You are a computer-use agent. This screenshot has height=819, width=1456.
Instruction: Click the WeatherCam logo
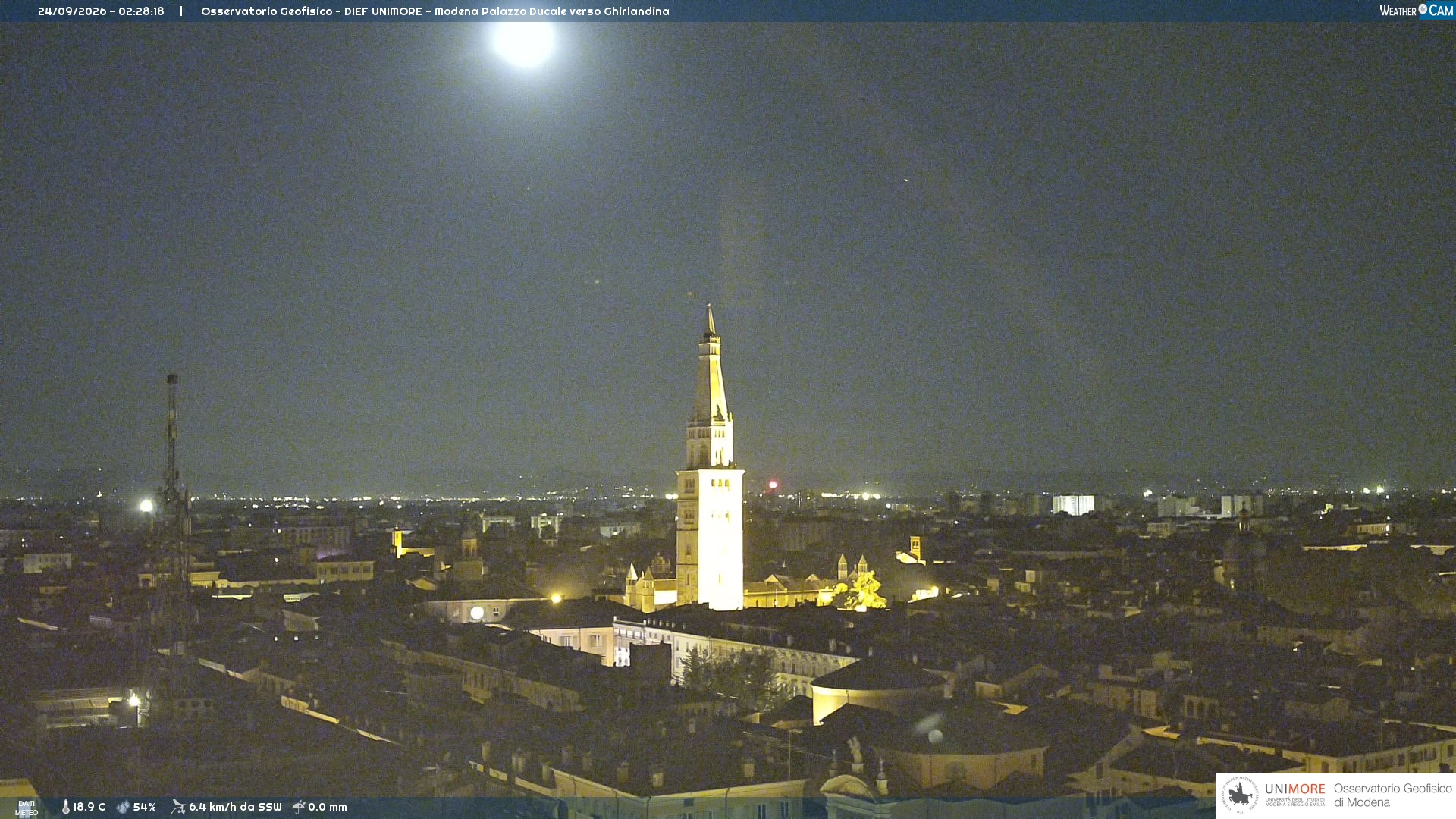pos(1416,11)
